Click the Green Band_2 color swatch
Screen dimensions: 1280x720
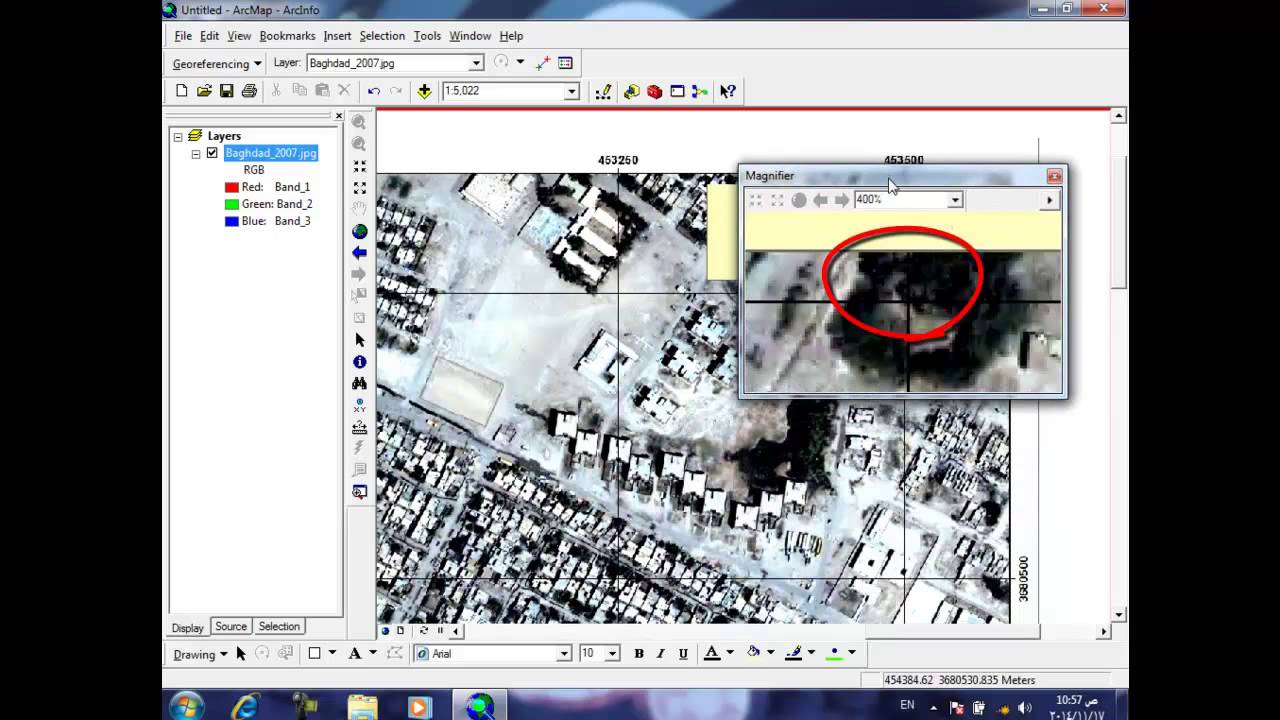(232, 205)
